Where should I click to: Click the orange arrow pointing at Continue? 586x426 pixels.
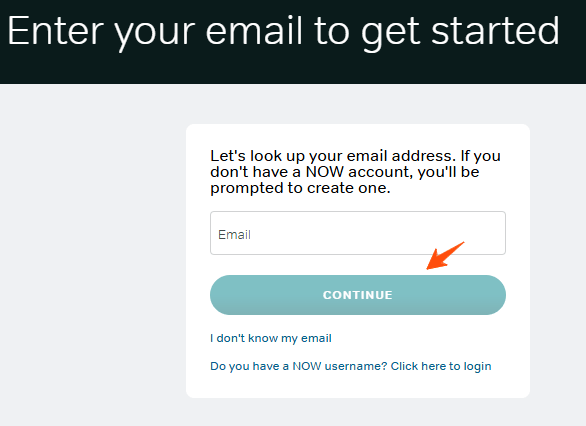click(444, 256)
